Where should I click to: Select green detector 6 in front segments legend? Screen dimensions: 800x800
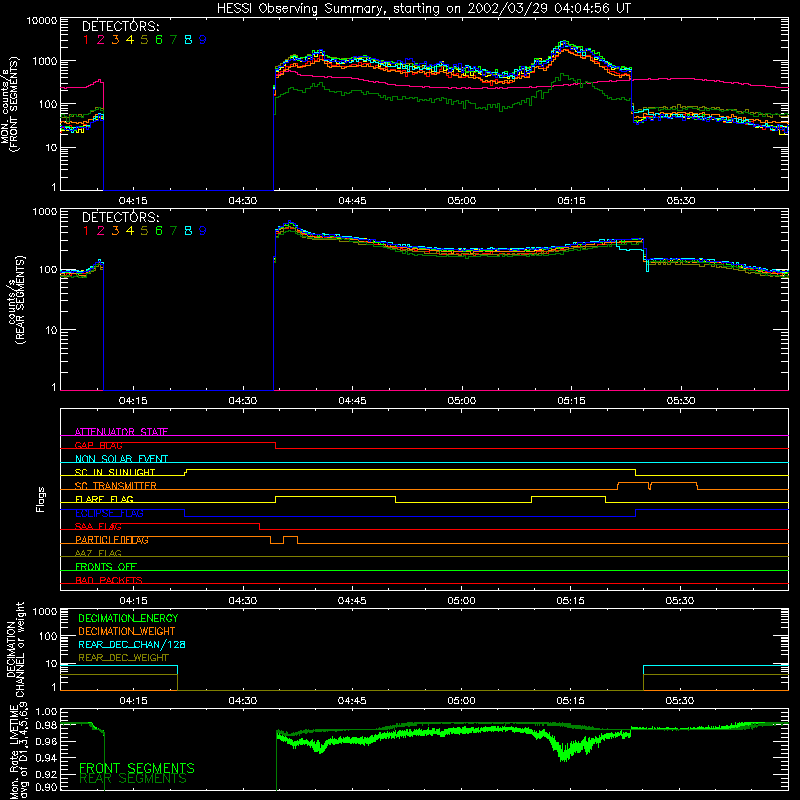[159, 39]
